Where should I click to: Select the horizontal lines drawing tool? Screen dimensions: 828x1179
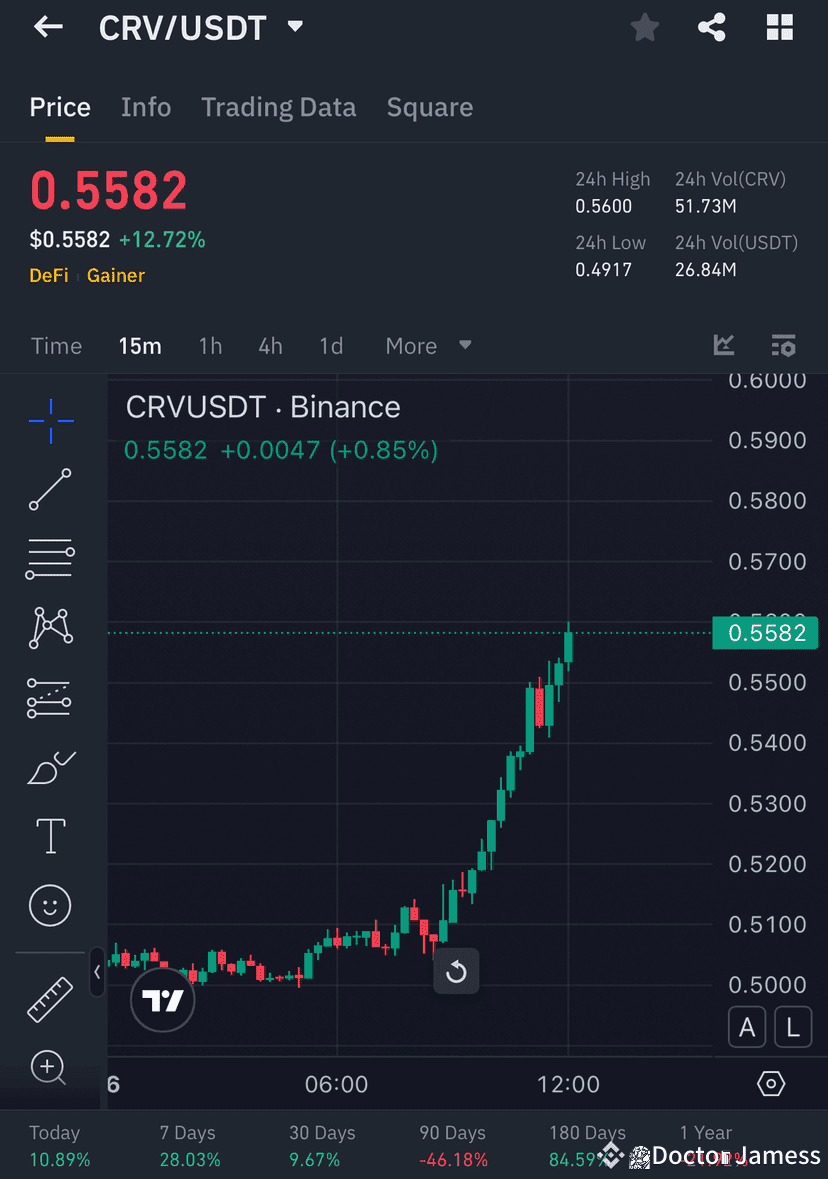point(49,558)
